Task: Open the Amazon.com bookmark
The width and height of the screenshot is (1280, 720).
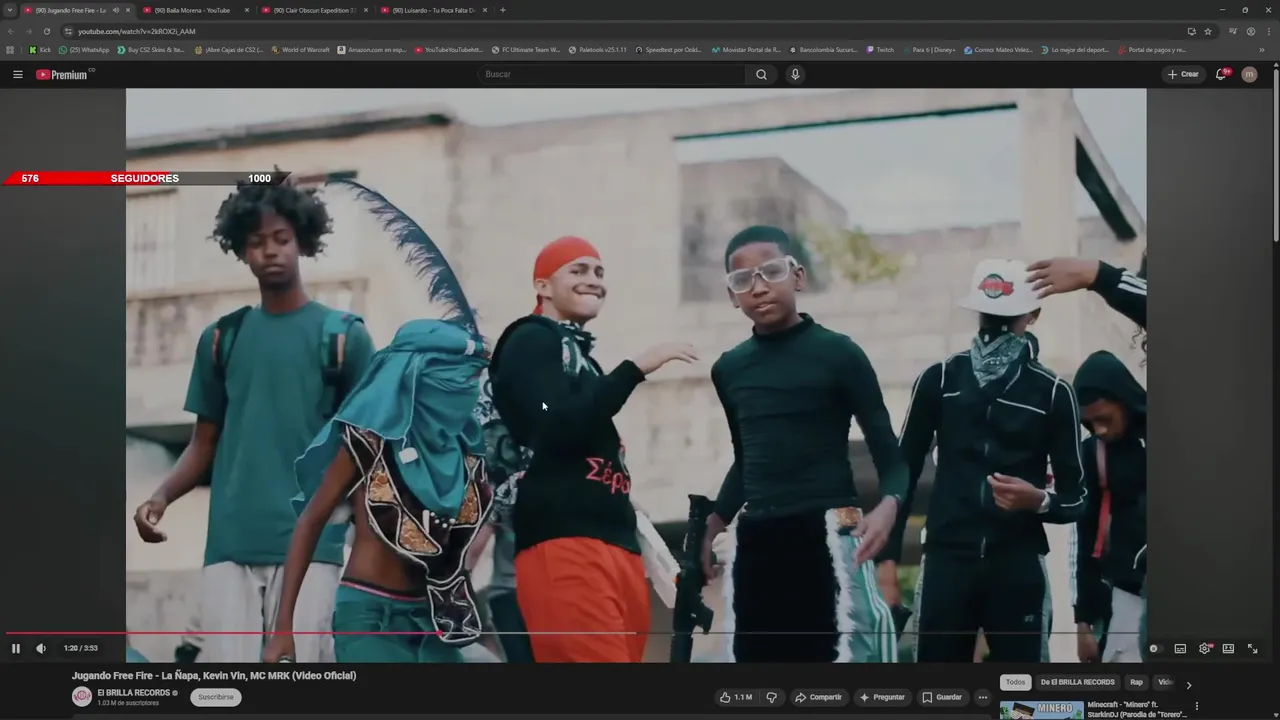Action: [x=372, y=49]
